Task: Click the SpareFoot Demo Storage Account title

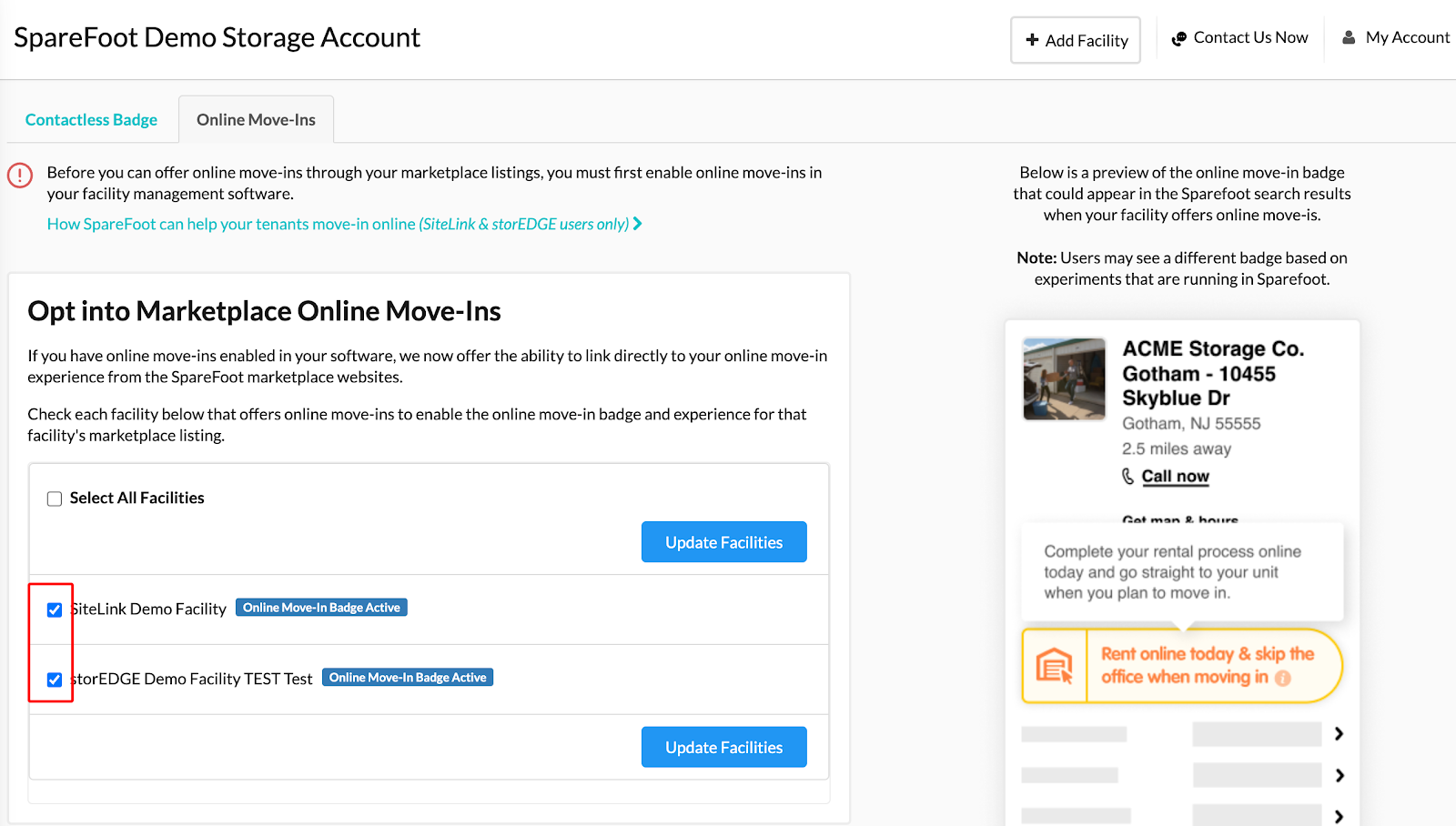Action: [217, 37]
